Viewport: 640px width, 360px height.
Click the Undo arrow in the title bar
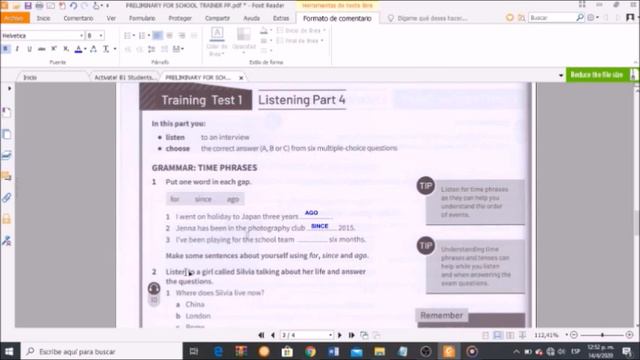click(x=73, y=6)
